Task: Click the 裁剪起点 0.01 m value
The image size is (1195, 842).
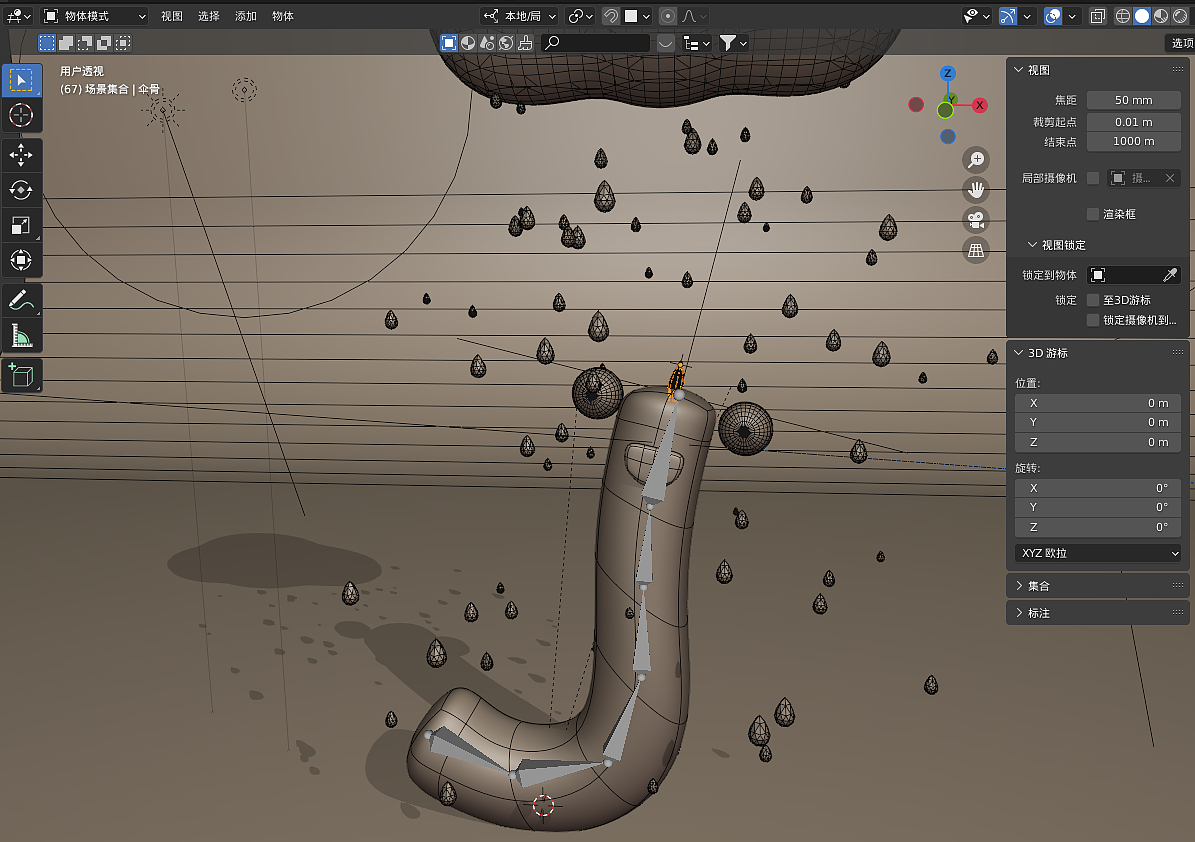Action: tap(1133, 122)
